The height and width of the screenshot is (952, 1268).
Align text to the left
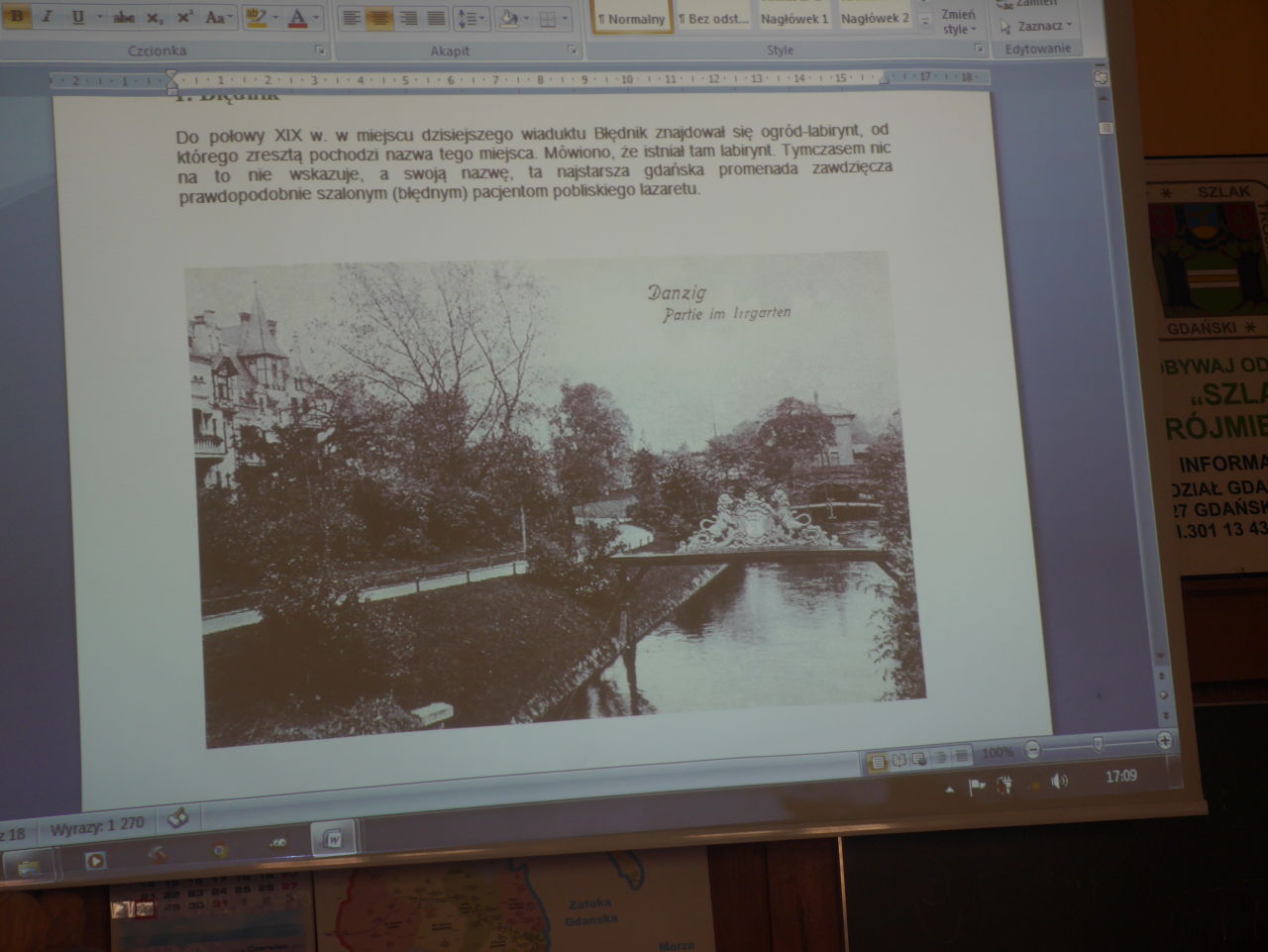(x=352, y=18)
